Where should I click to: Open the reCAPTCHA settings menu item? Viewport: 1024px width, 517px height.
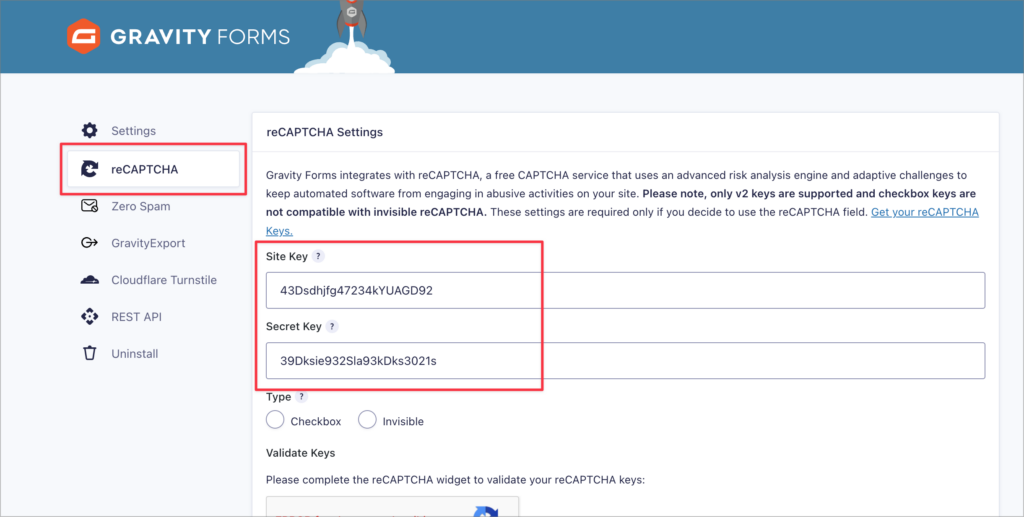[153, 169]
